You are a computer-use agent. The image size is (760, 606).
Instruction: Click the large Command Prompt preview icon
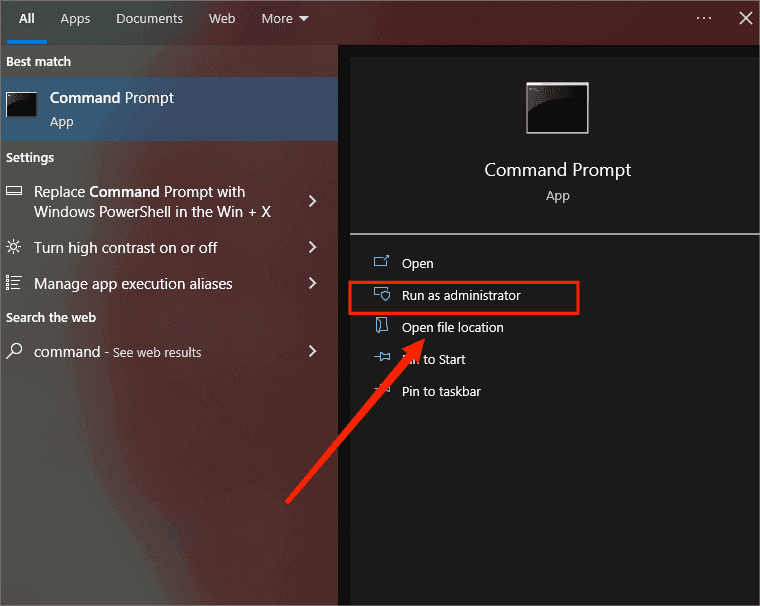click(557, 108)
